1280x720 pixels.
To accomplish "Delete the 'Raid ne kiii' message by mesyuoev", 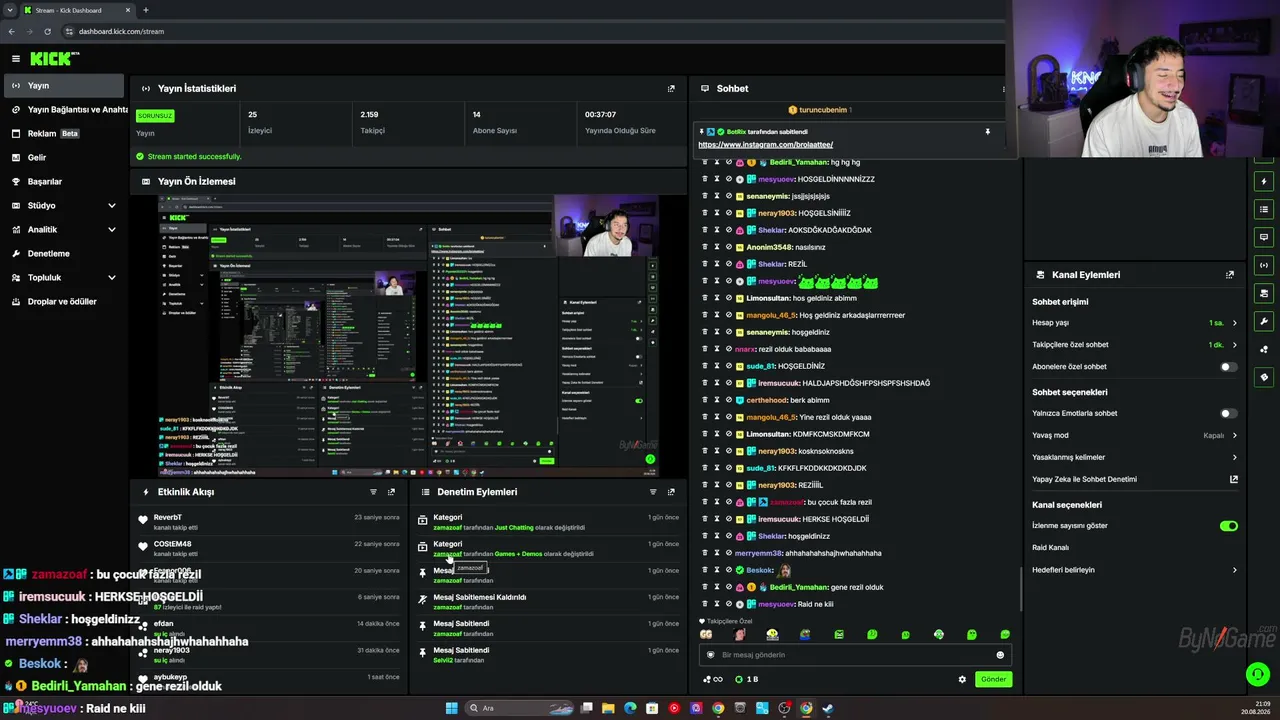I will (705, 604).
